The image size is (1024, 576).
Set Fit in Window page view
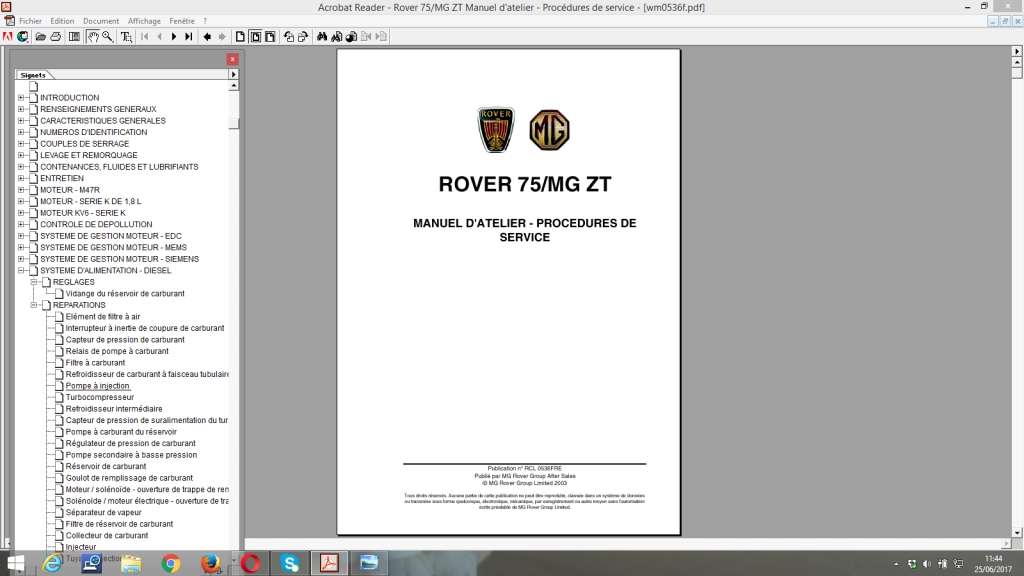[x=255, y=37]
